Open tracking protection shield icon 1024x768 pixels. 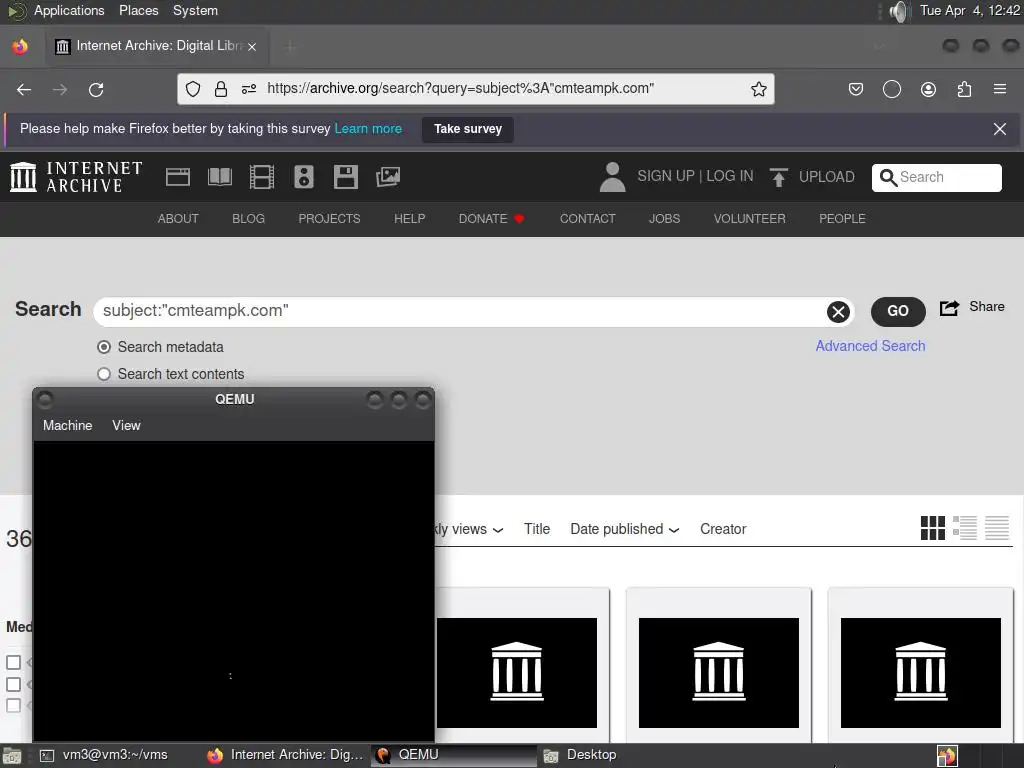[193, 89]
